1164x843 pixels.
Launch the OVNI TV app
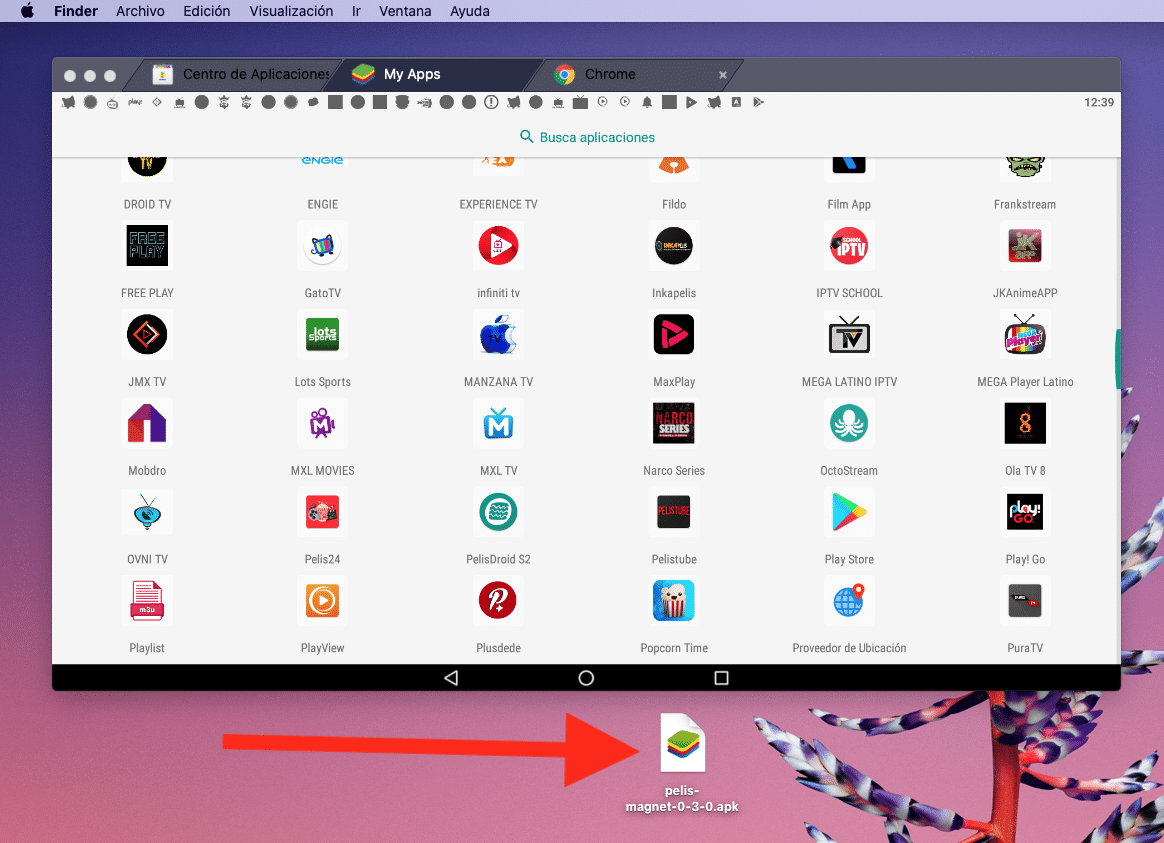(147, 512)
